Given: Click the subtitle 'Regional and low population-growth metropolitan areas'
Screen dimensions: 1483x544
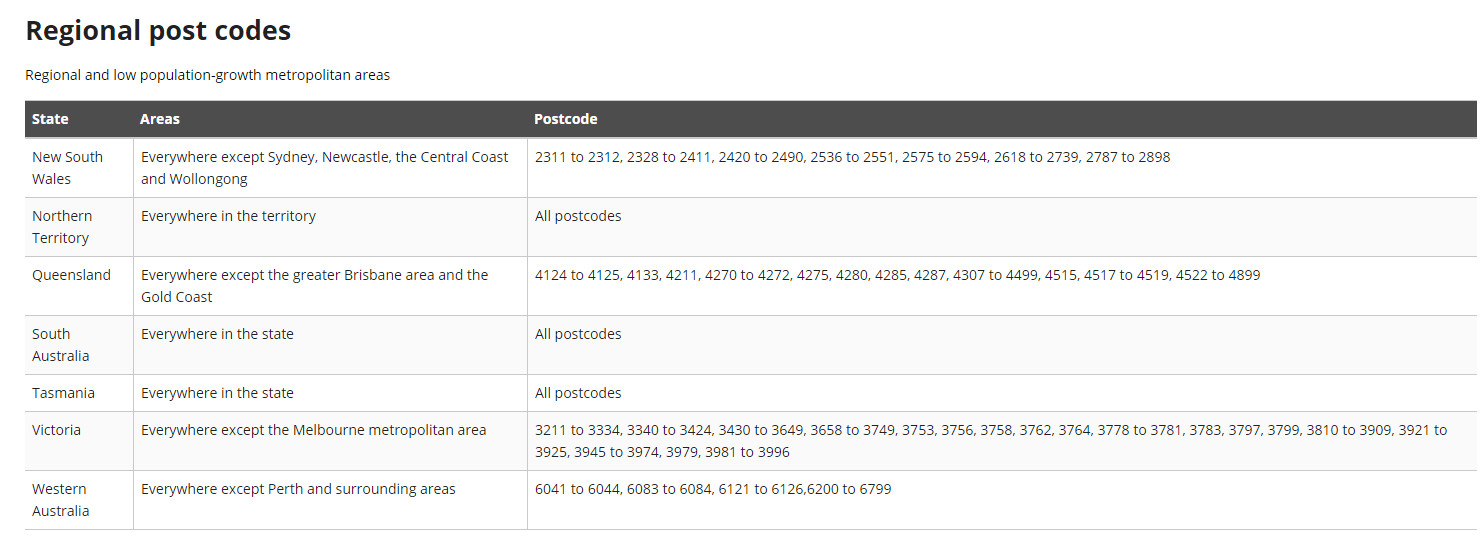Looking at the screenshot, I should click(x=207, y=75).
